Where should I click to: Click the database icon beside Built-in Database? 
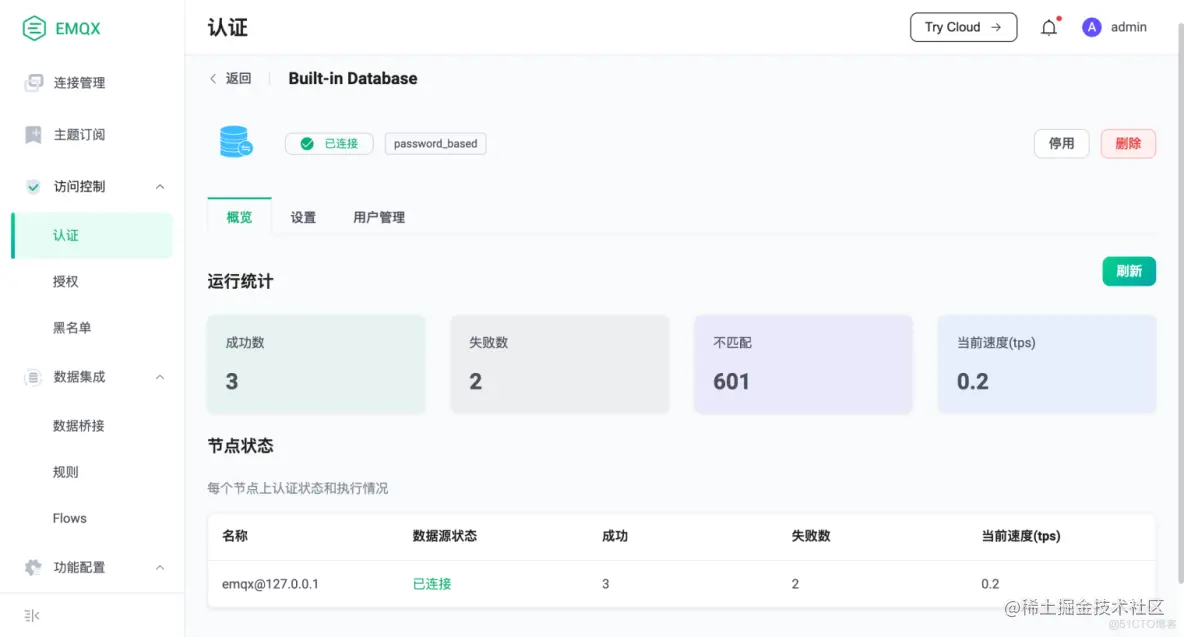pos(237,140)
